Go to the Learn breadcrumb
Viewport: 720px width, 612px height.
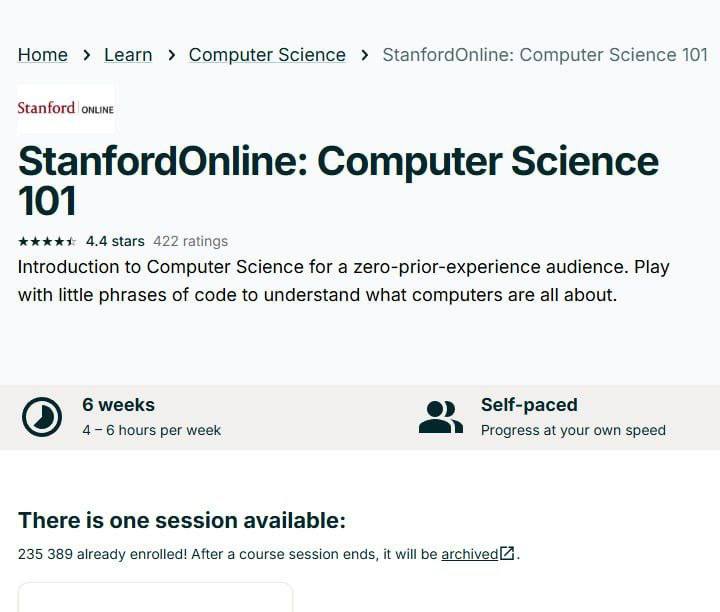128,55
